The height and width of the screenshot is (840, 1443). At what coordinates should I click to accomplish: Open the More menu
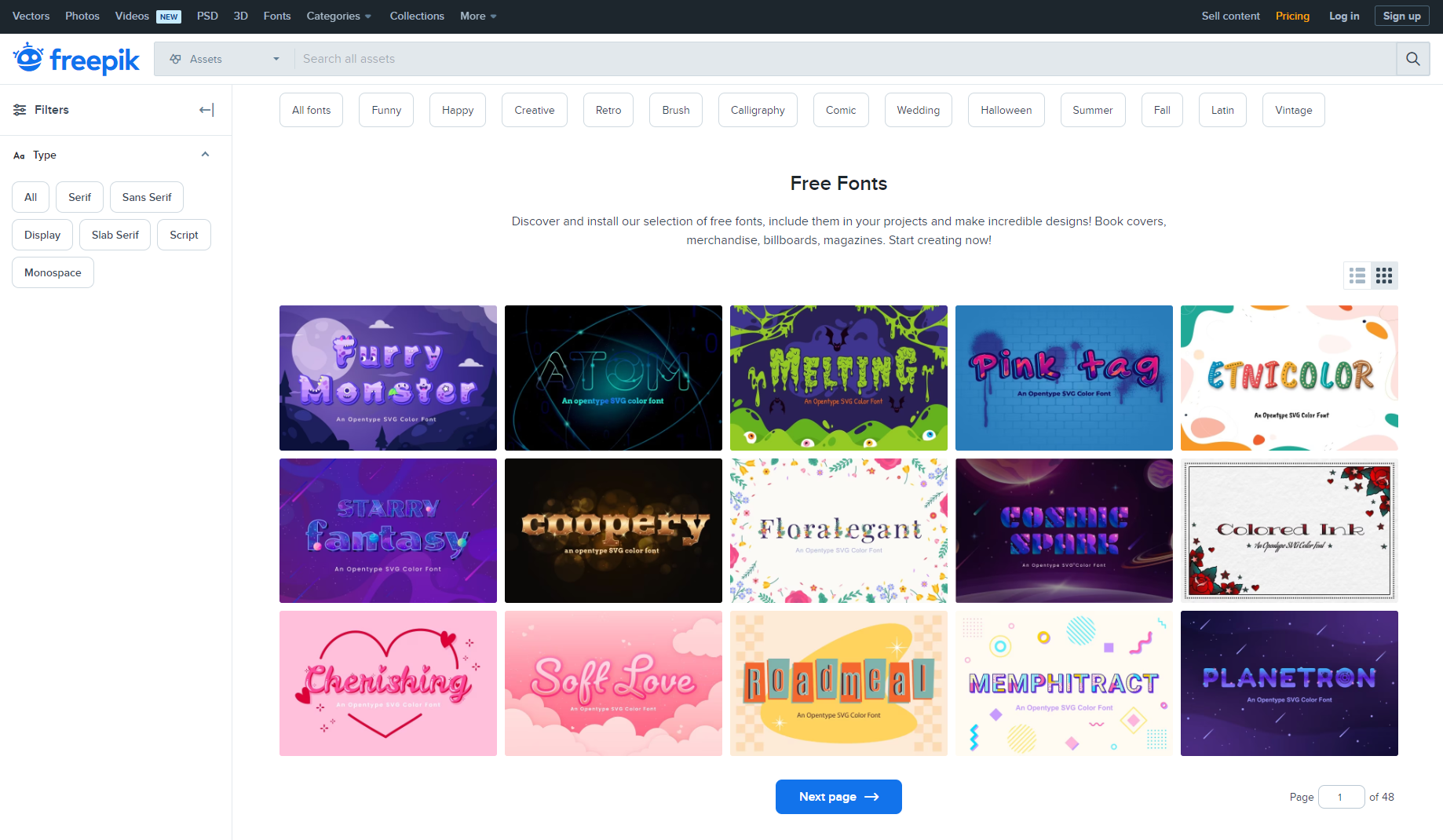click(478, 16)
